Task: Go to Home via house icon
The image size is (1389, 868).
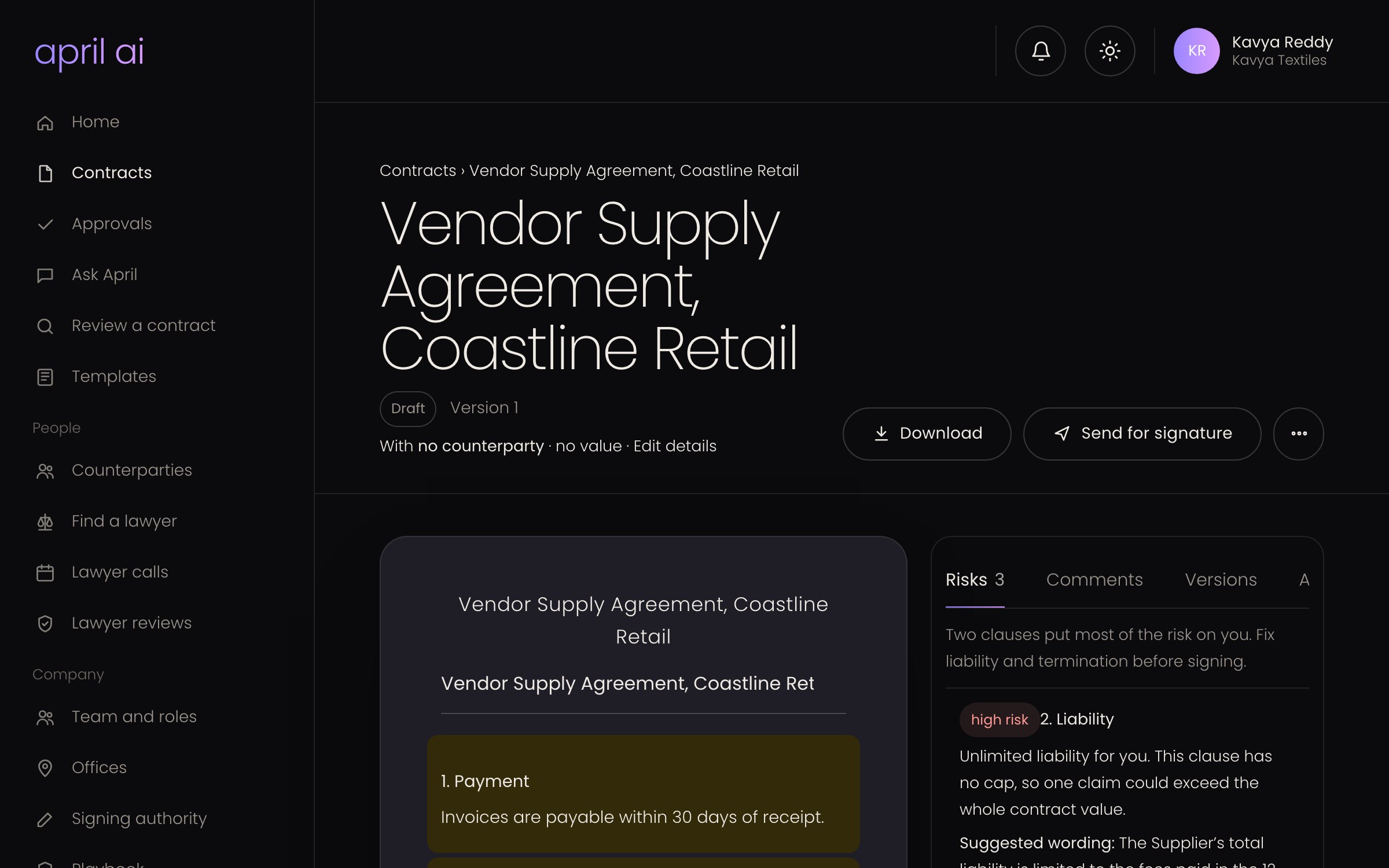Action: pyautogui.click(x=45, y=122)
